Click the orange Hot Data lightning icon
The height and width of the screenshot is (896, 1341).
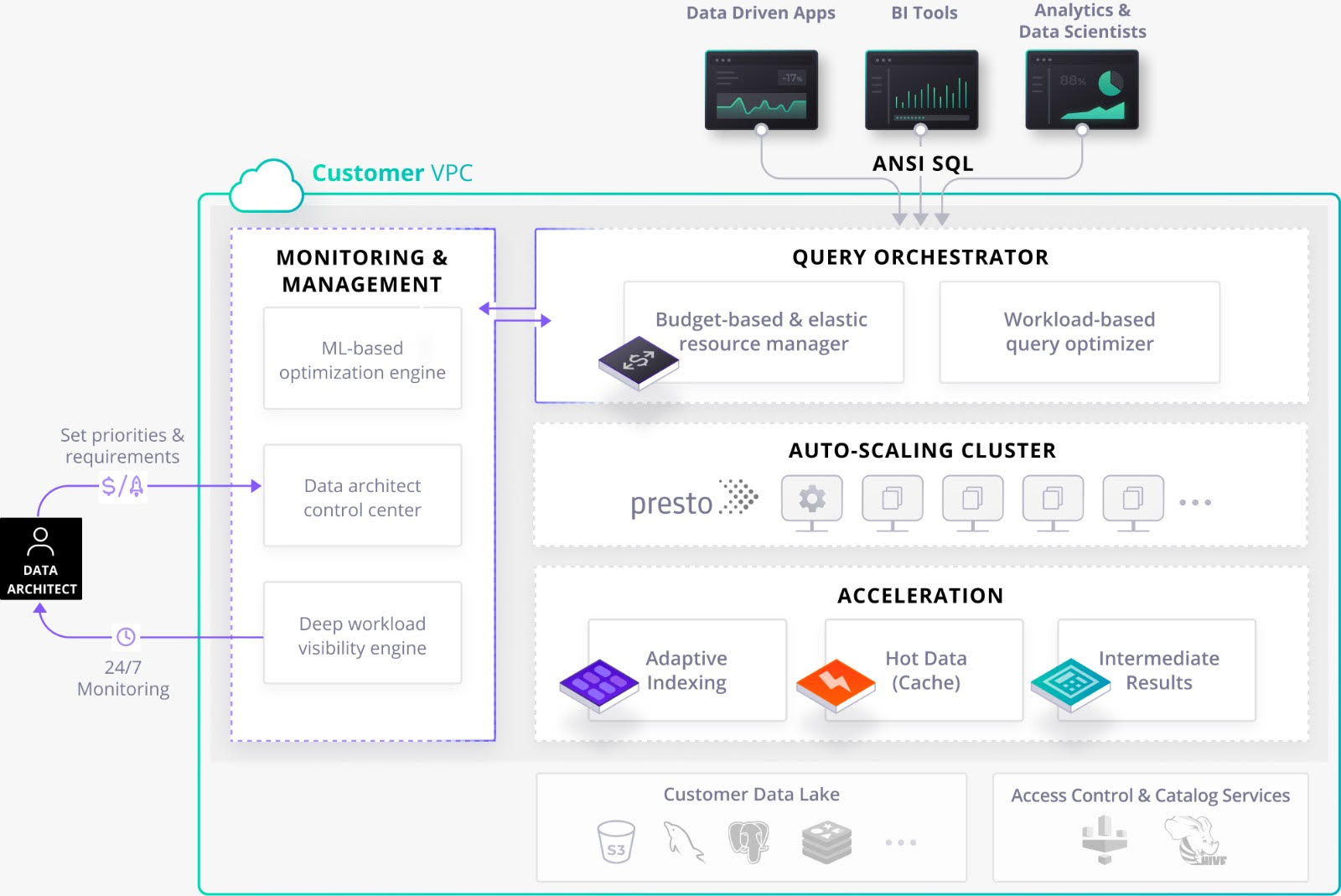click(x=836, y=681)
